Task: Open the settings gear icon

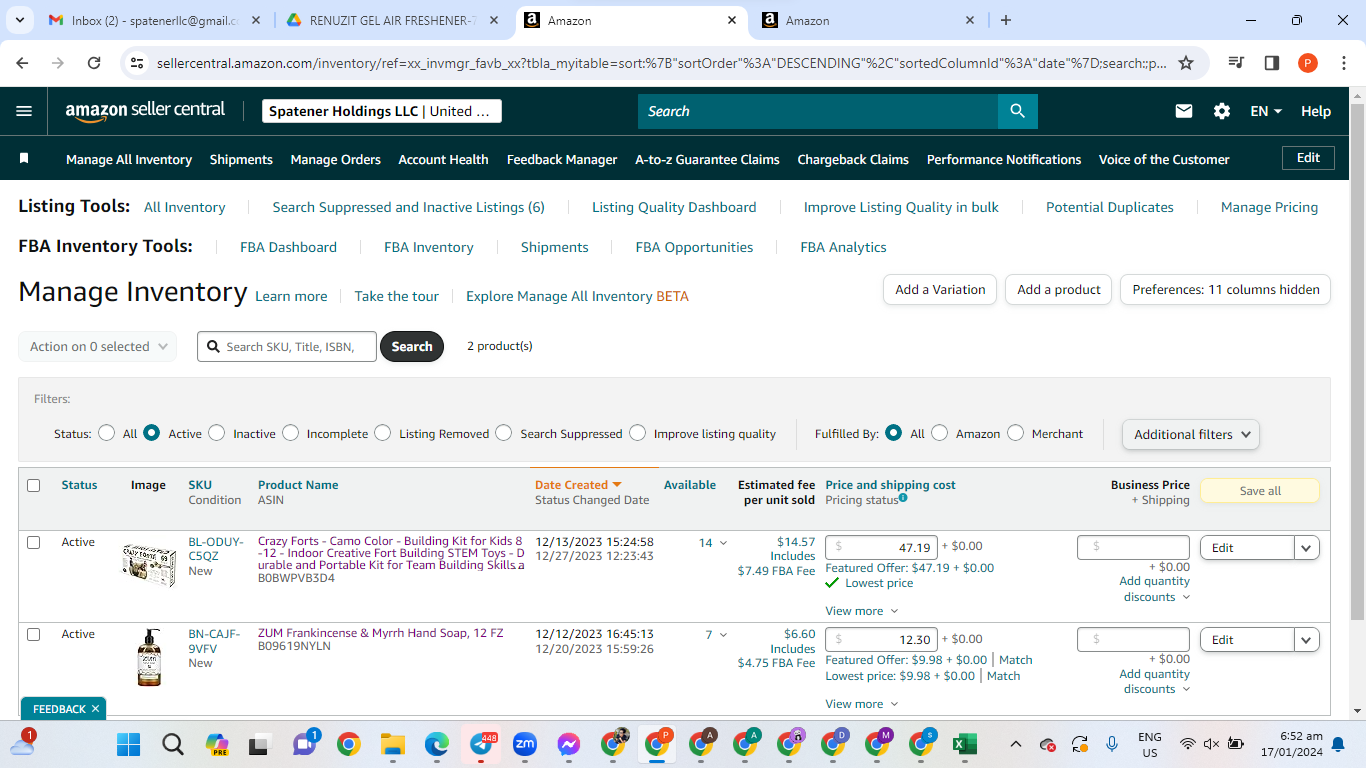Action: (1222, 111)
